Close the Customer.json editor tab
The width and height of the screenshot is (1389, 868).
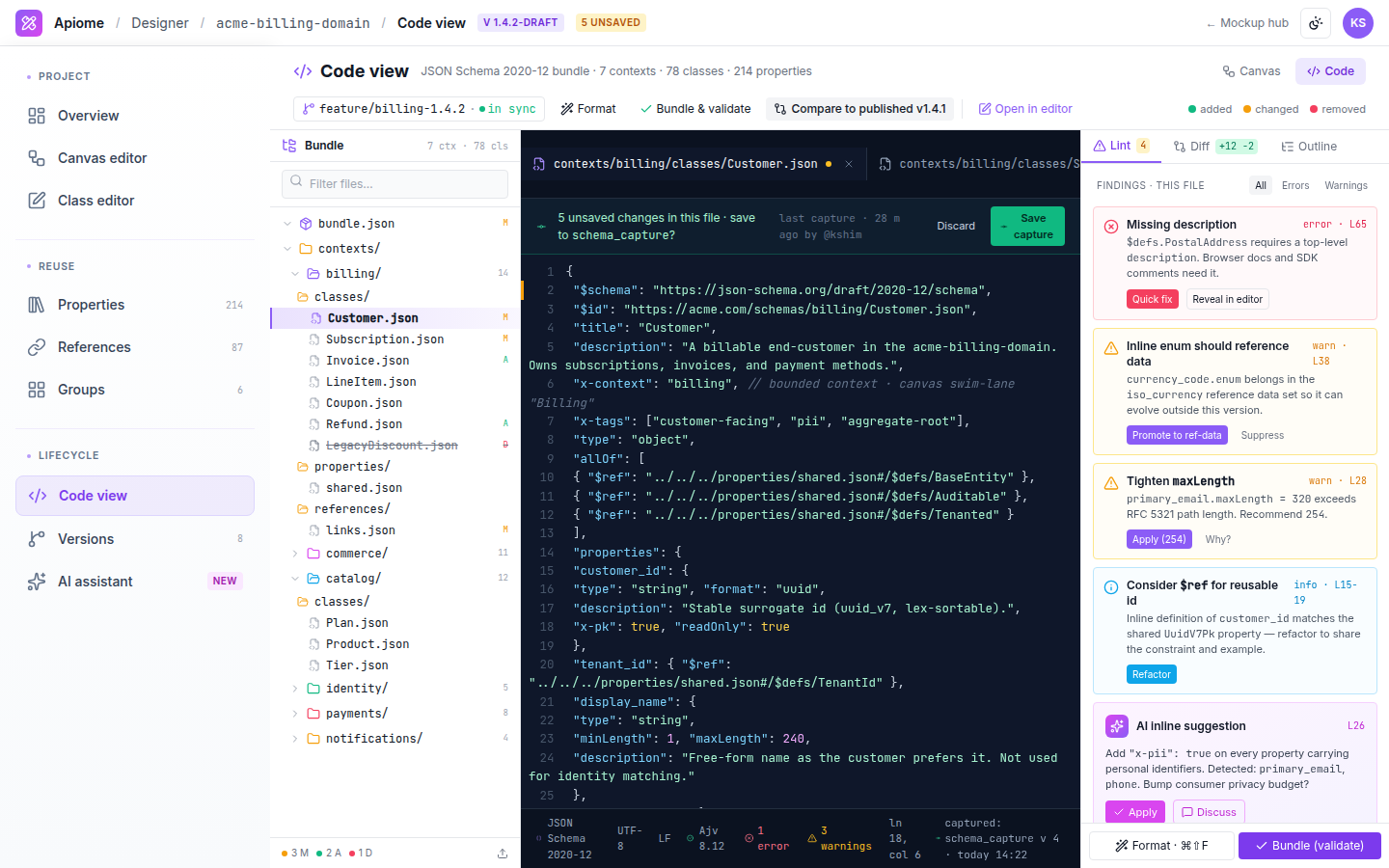click(x=849, y=164)
